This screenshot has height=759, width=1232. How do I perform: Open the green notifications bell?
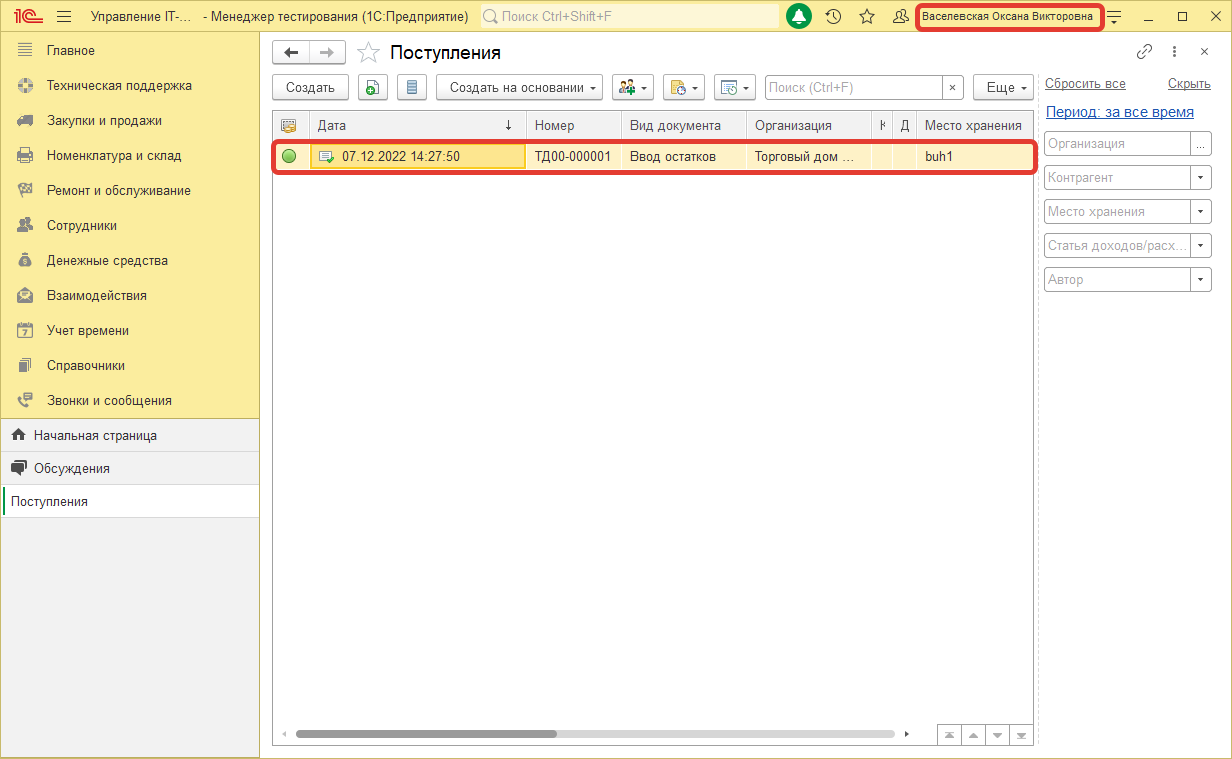[x=799, y=17]
